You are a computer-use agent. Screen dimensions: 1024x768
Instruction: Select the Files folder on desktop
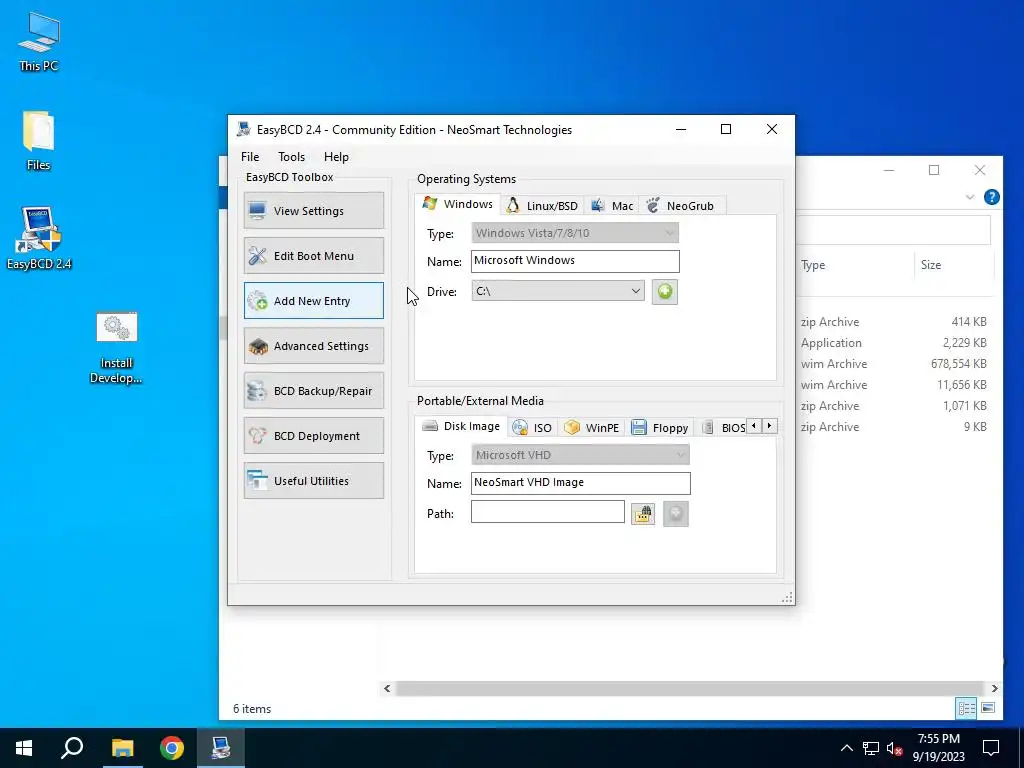(x=39, y=141)
